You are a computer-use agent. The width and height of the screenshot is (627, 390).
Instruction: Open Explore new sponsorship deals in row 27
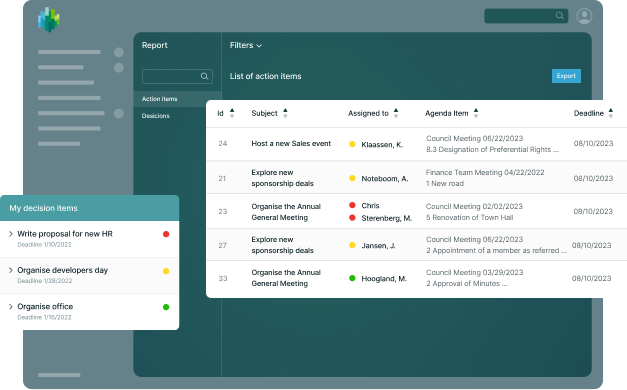tap(282, 245)
